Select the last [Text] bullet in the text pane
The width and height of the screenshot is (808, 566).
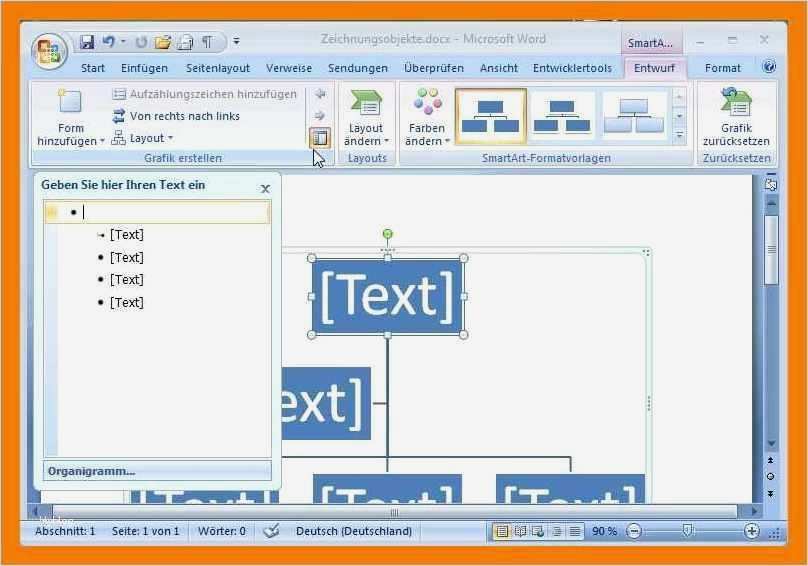[x=127, y=303]
